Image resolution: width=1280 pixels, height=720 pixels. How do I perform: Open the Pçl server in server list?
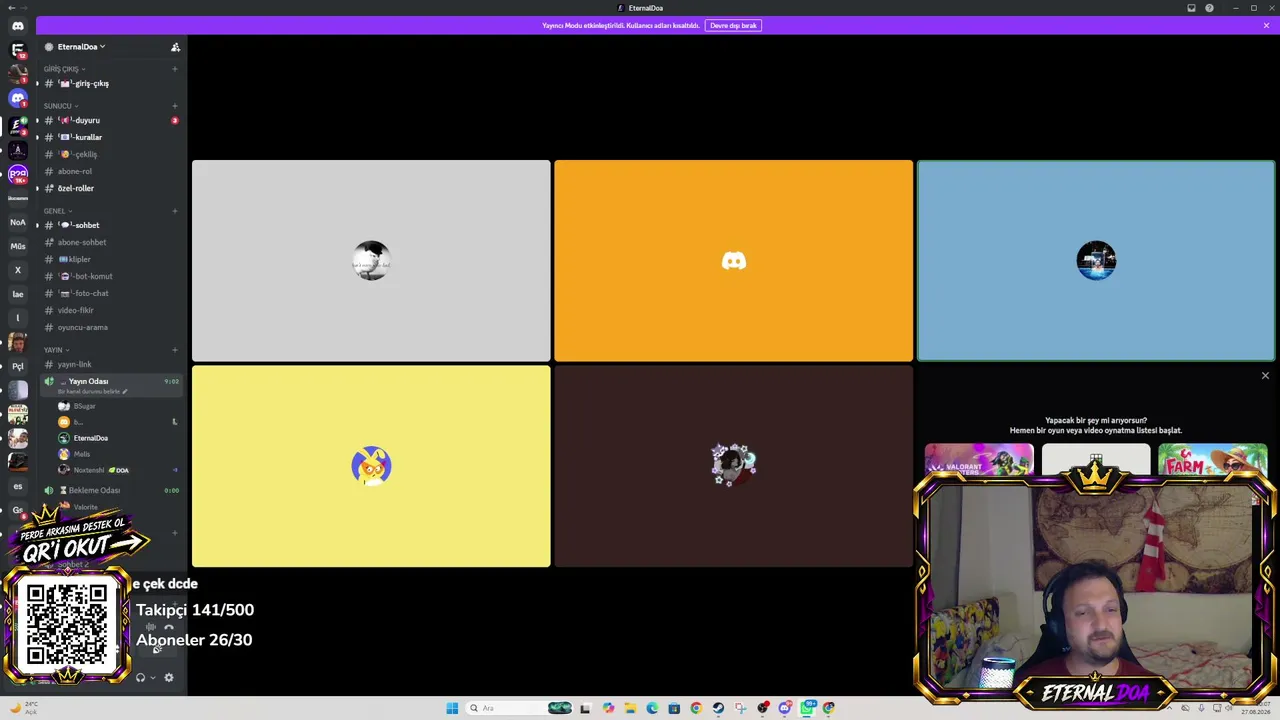(18, 366)
